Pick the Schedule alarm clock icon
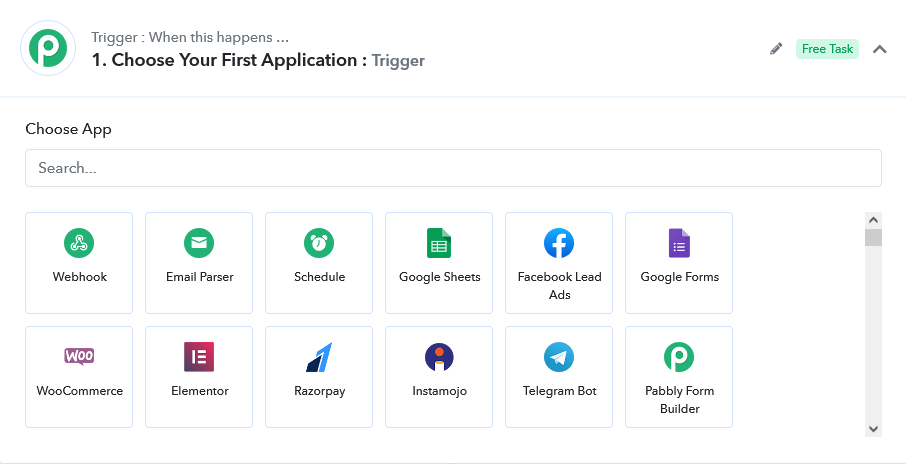The image size is (906, 464). click(319, 243)
